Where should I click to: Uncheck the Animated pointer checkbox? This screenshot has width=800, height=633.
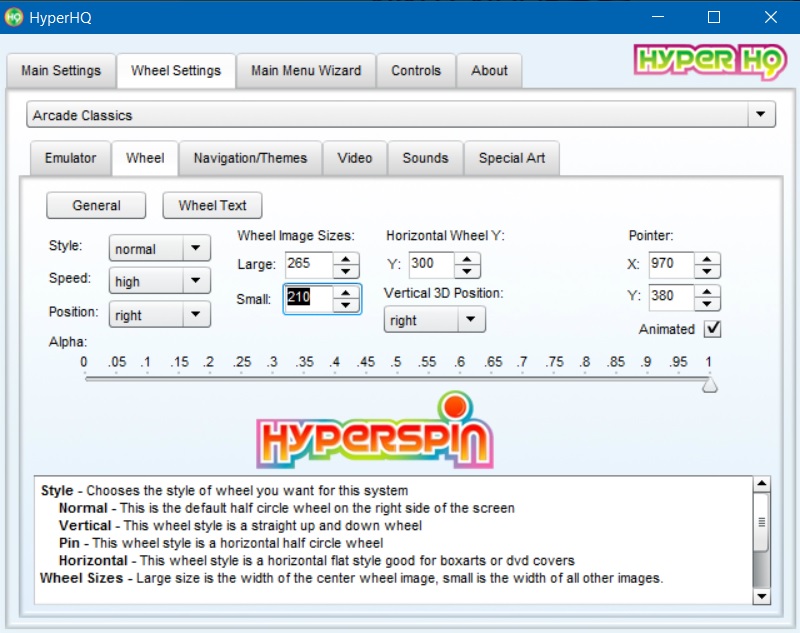point(712,329)
